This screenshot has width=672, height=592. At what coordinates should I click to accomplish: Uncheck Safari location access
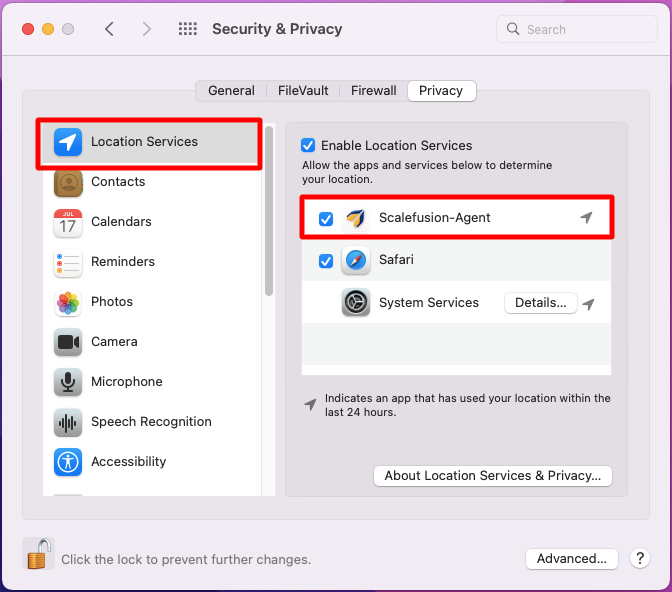(326, 261)
